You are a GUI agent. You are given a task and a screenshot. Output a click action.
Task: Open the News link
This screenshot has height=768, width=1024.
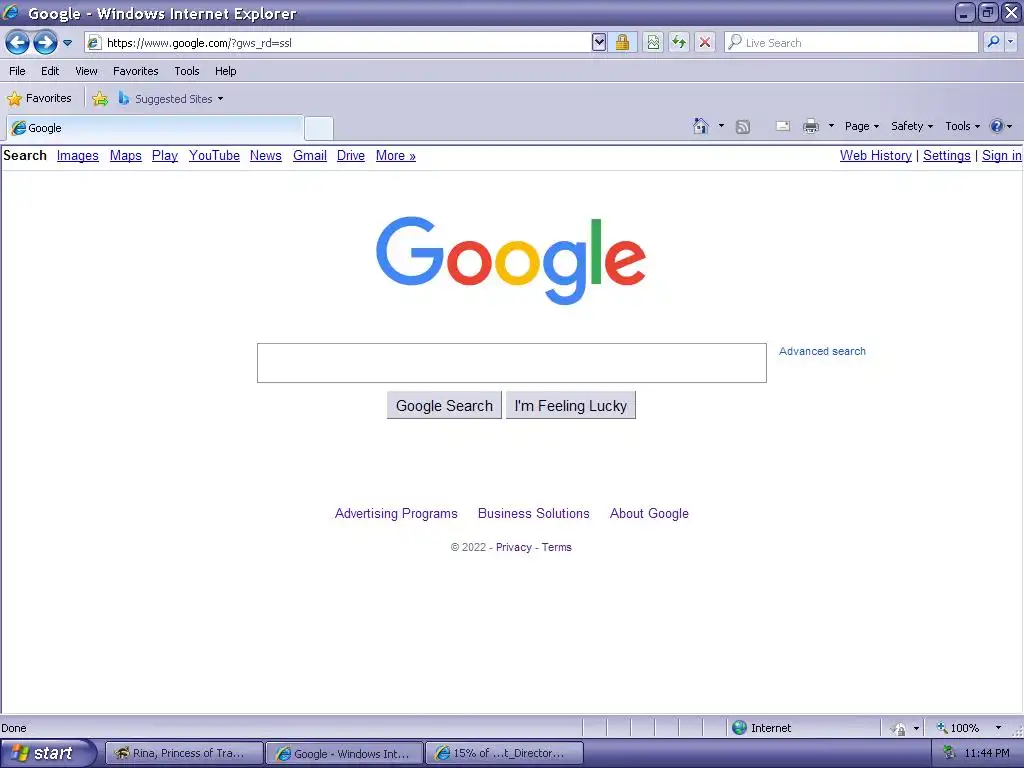point(266,155)
